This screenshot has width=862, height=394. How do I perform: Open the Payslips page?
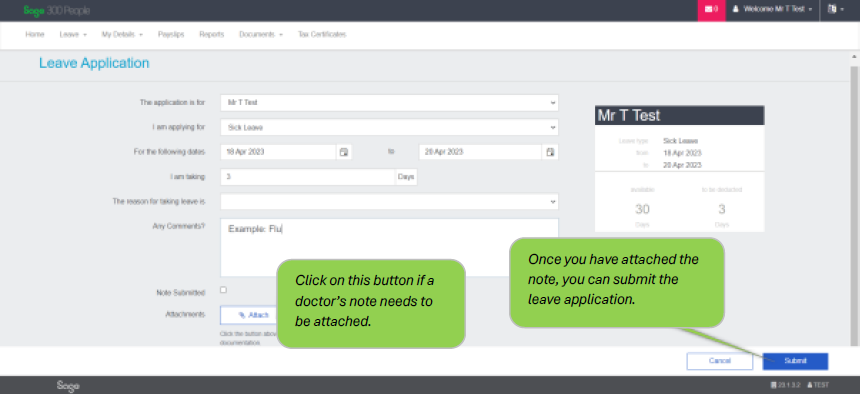pyautogui.click(x=171, y=35)
